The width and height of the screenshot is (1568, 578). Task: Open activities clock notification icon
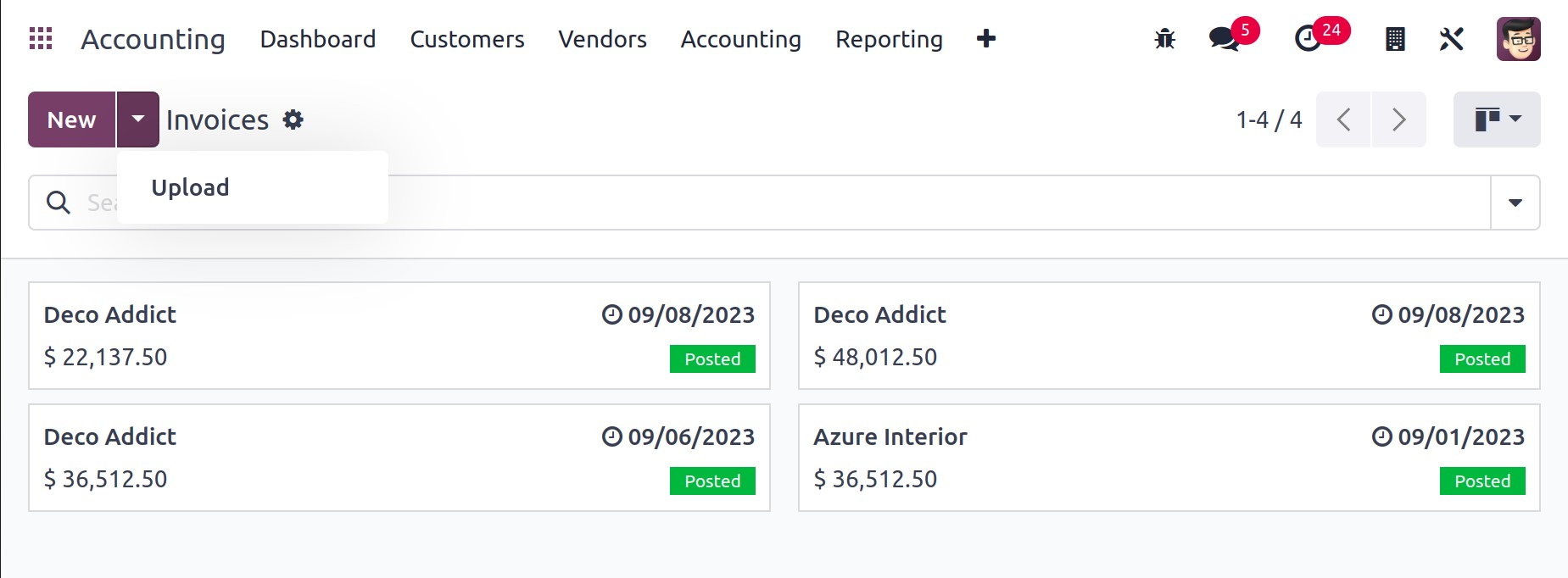(x=1308, y=39)
